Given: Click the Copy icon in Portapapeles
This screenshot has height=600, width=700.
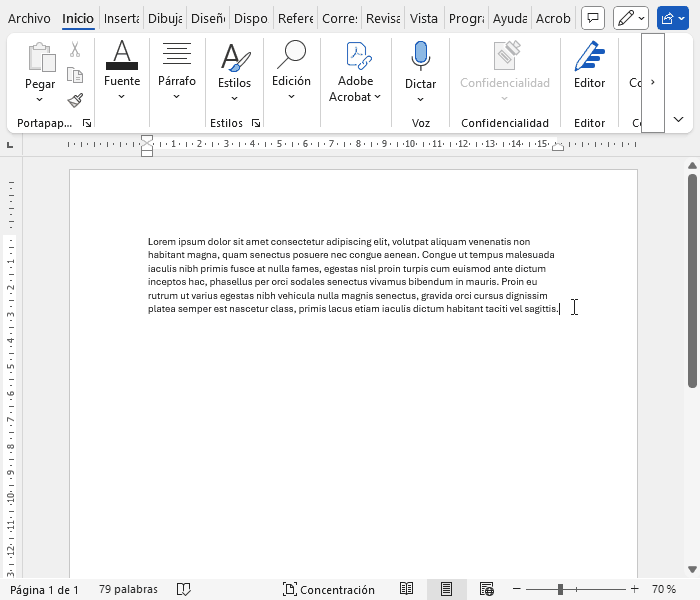Looking at the screenshot, I should point(75,75).
